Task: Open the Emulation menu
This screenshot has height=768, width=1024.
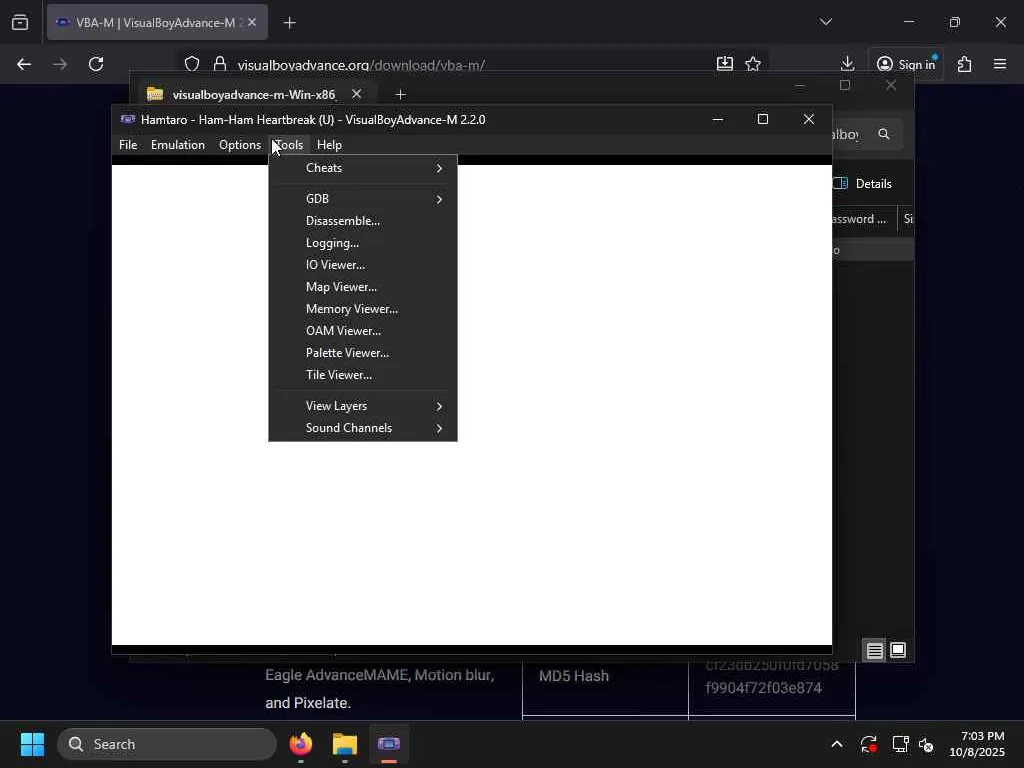Action: [178, 145]
